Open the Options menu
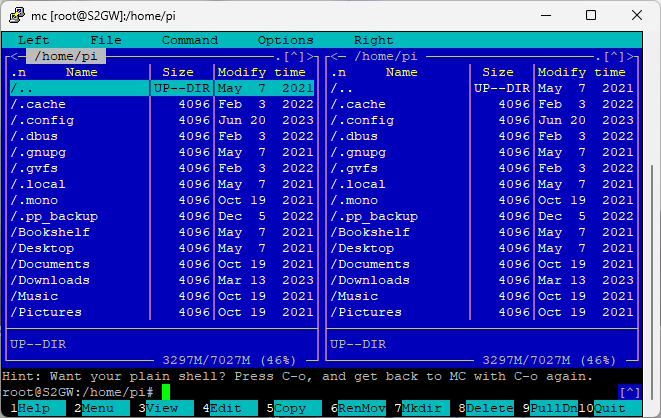The width and height of the screenshot is (661, 418). [x=285, y=40]
